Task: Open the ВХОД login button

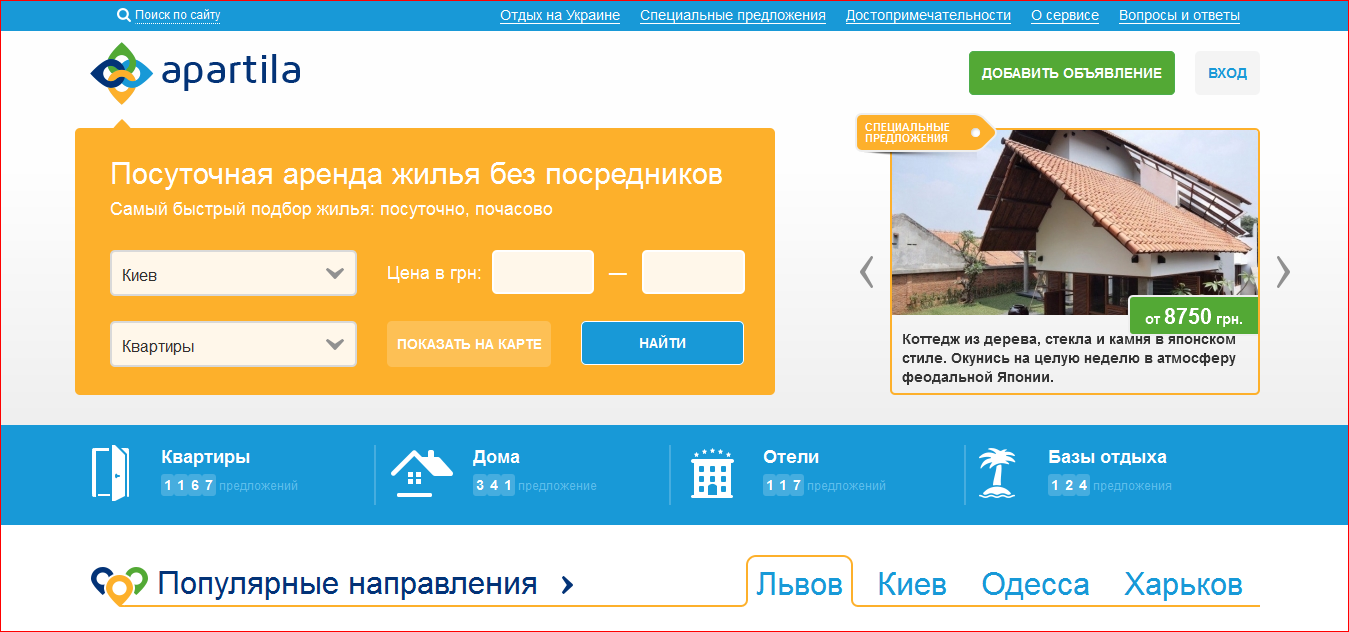Action: (x=1226, y=72)
